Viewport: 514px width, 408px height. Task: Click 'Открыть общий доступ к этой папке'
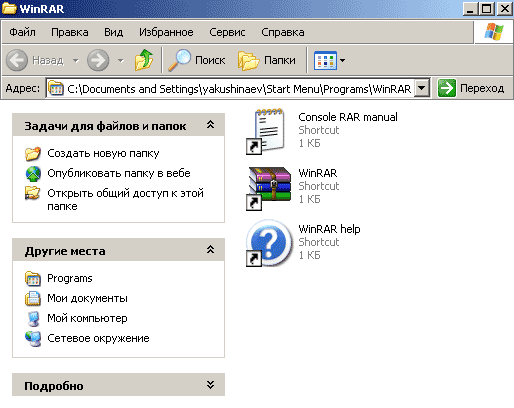tap(125, 199)
